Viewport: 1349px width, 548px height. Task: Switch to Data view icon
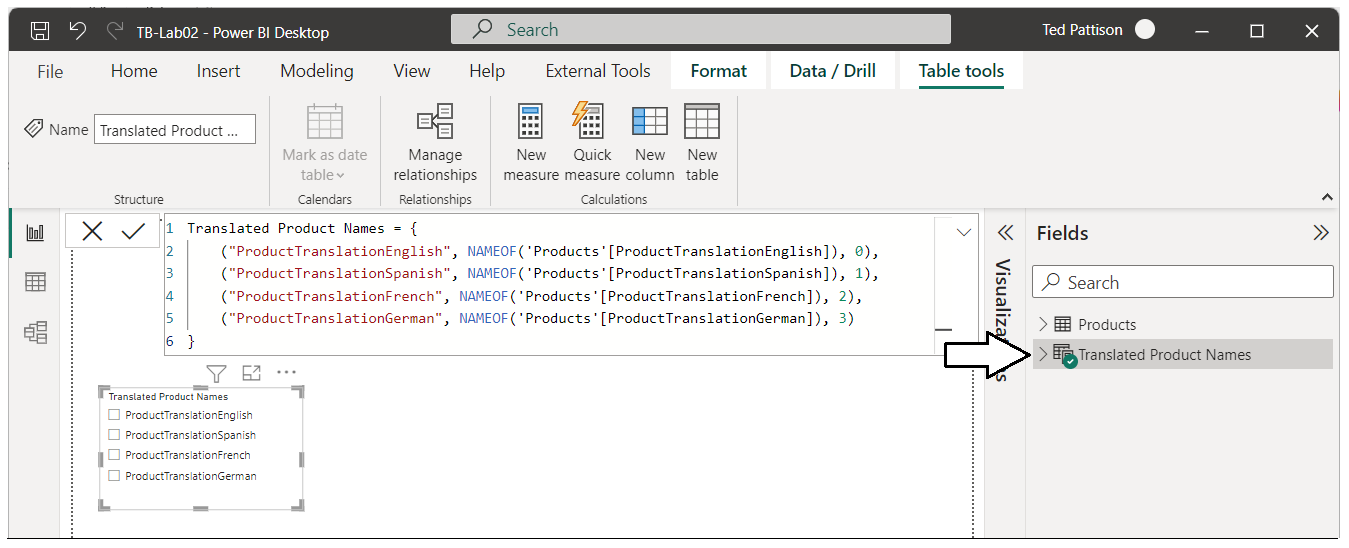pos(35,283)
